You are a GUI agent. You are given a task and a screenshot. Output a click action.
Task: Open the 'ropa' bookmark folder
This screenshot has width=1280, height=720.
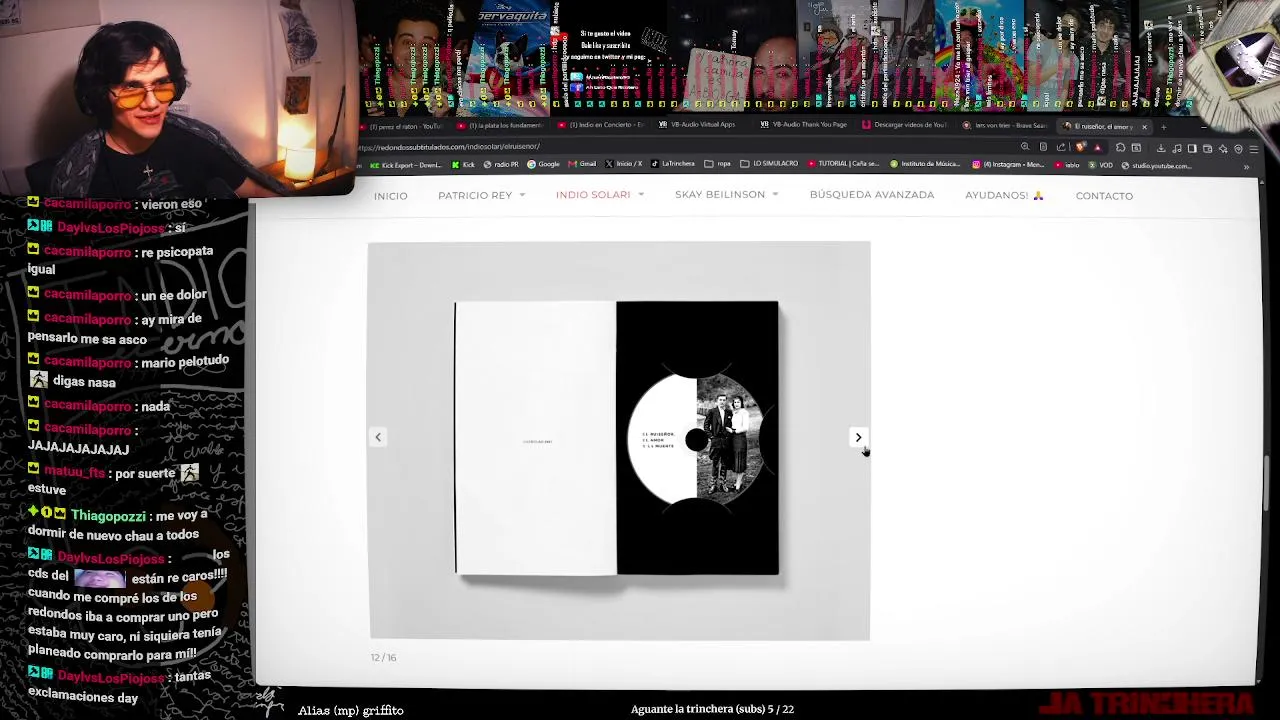click(718, 165)
